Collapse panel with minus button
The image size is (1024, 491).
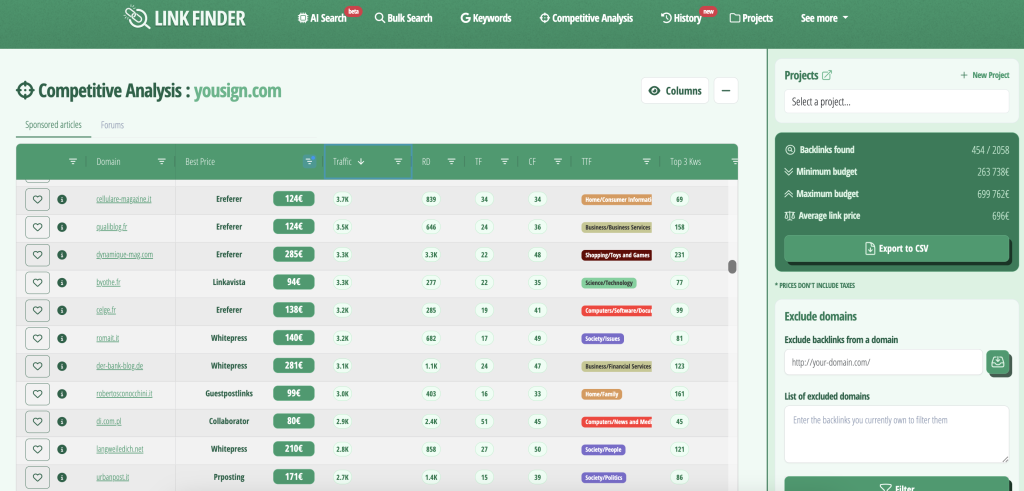pyautogui.click(x=726, y=91)
